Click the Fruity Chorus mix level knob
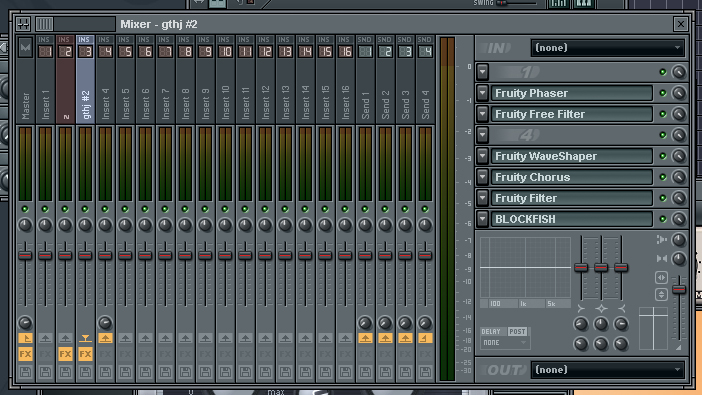Screen dimensions: 702x395 click(679, 177)
